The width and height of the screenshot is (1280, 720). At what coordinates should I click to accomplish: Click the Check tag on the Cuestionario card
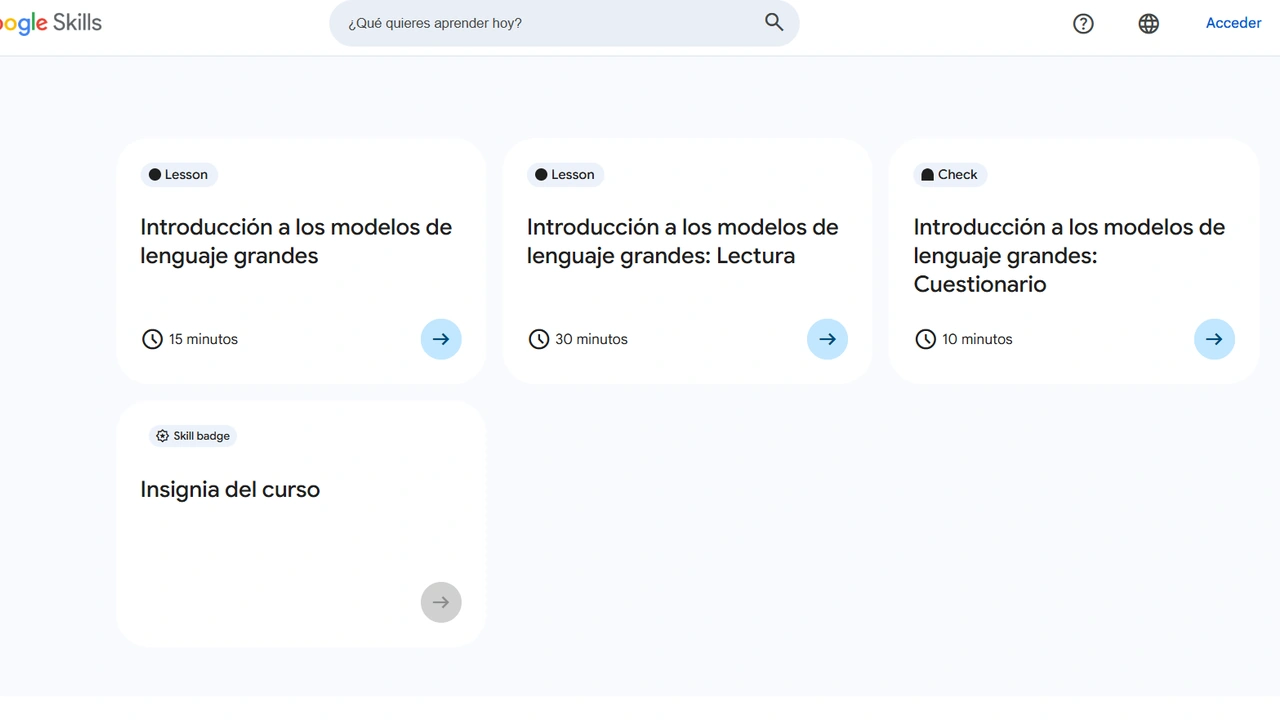[949, 174]
